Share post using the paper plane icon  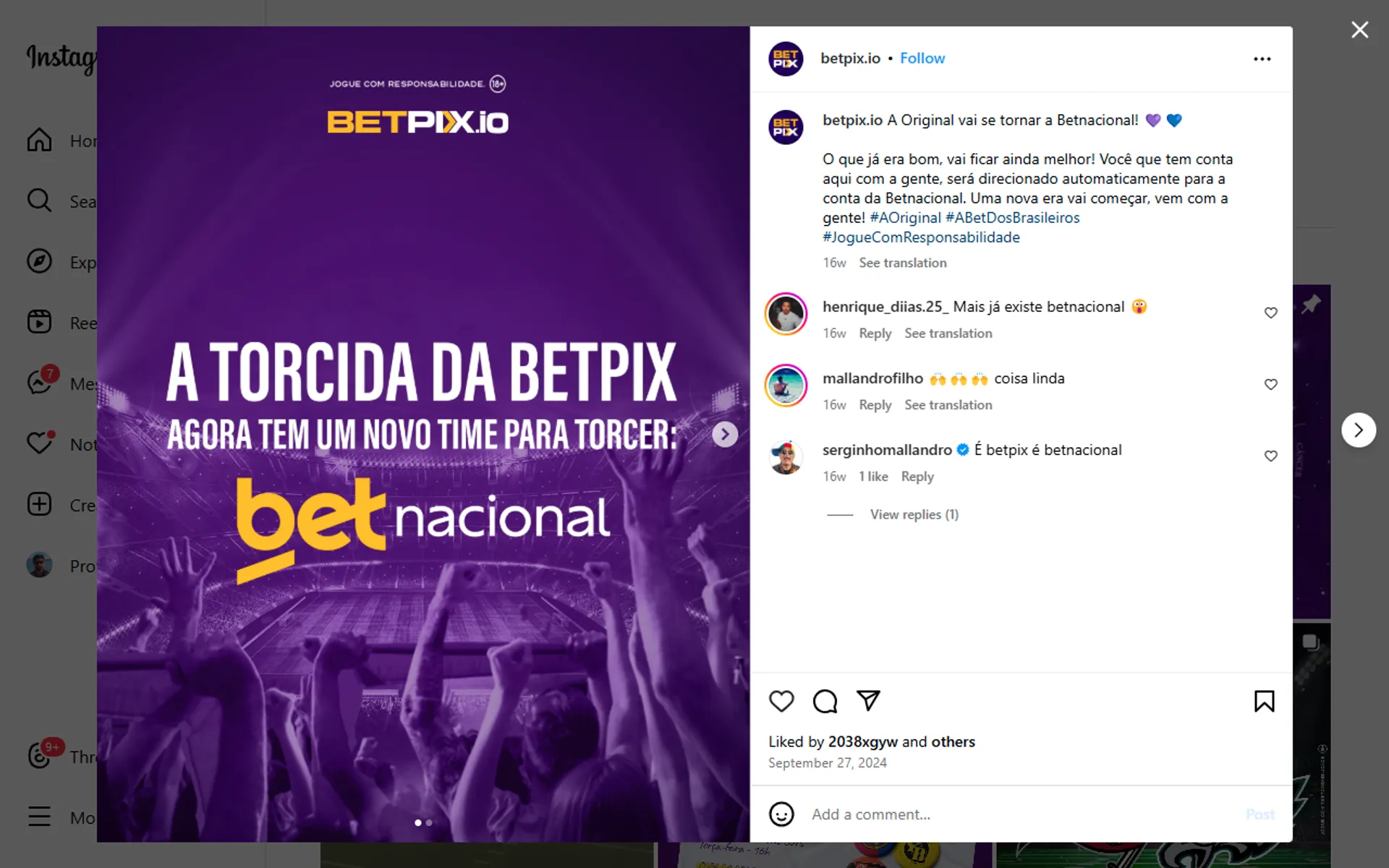click(x=868, y=700)
